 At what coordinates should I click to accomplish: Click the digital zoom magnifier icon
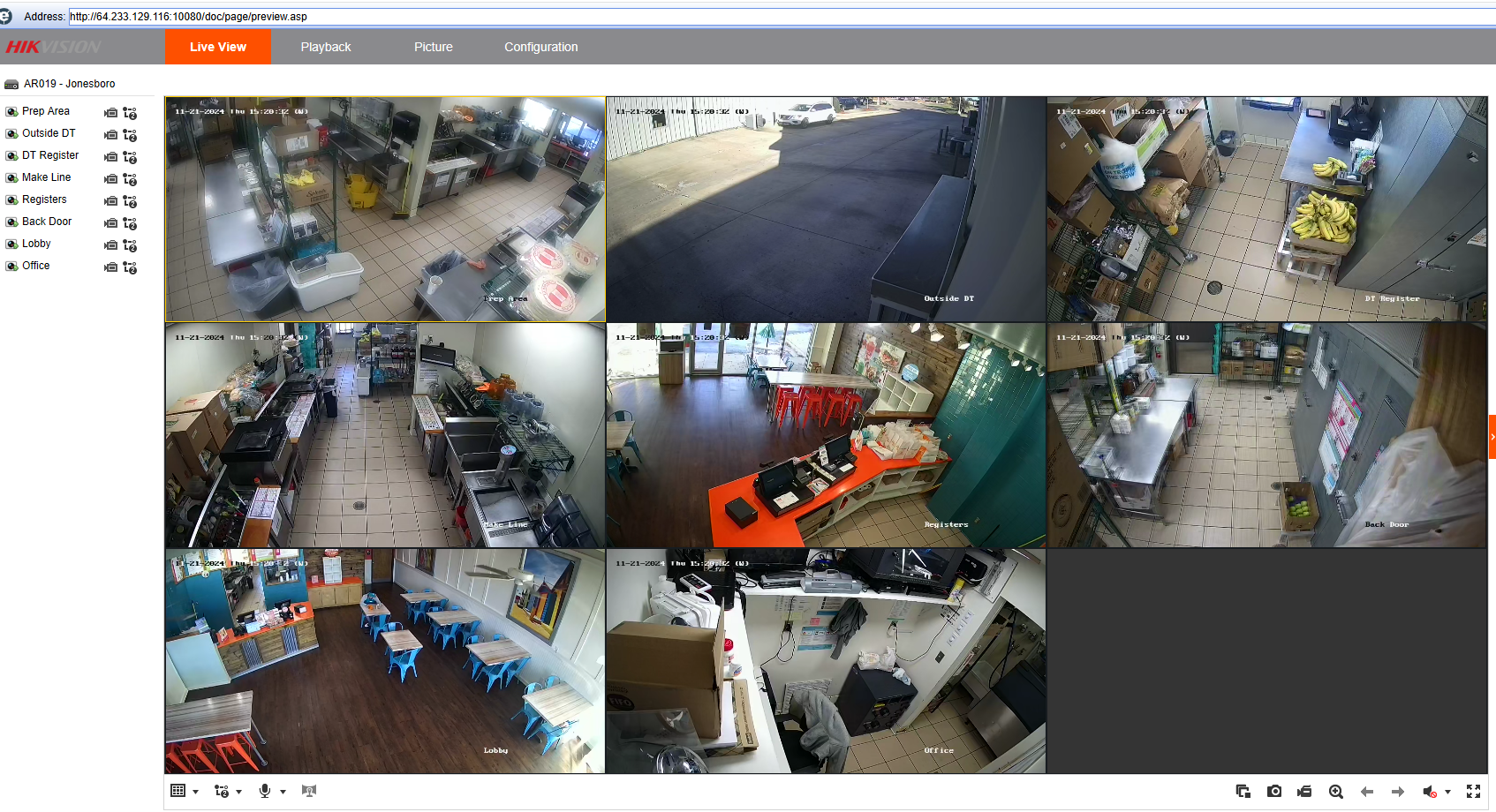click(1335, 792)
